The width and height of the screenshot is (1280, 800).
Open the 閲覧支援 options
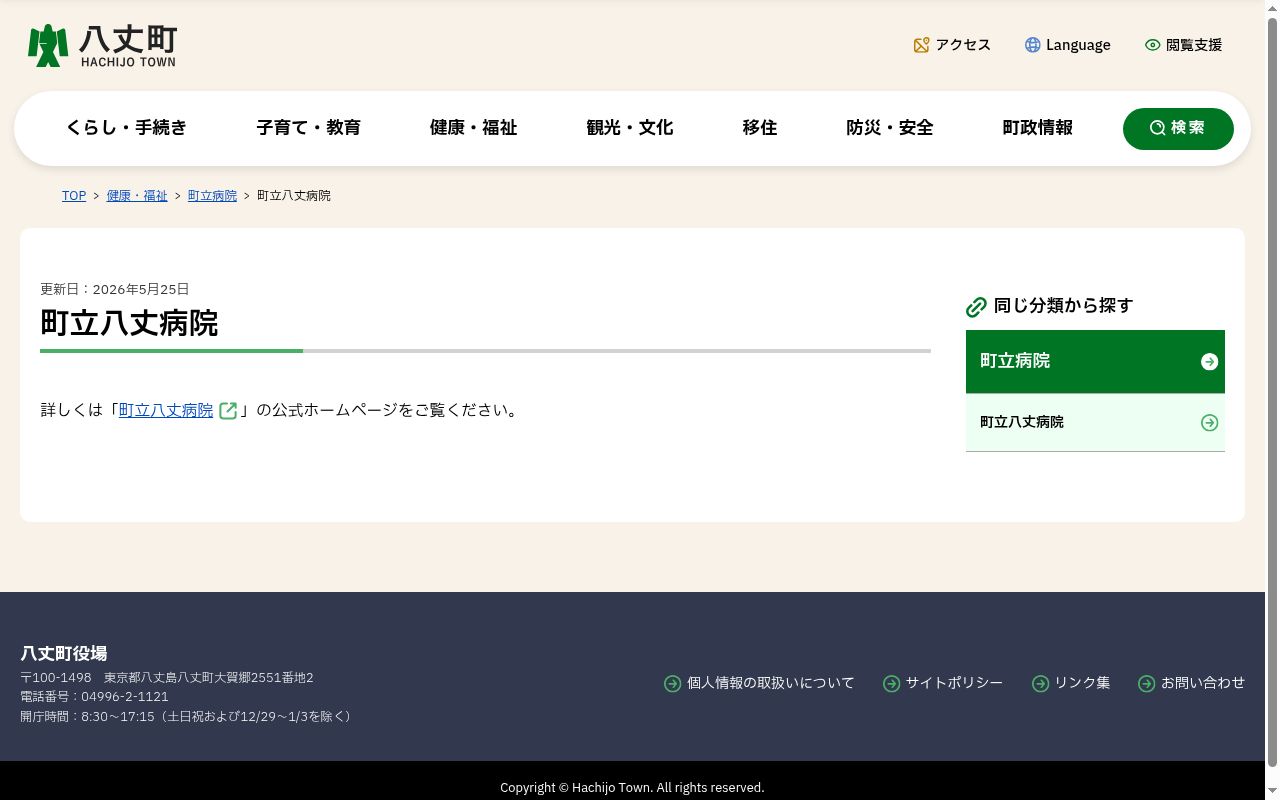[x=1183, y=45]
